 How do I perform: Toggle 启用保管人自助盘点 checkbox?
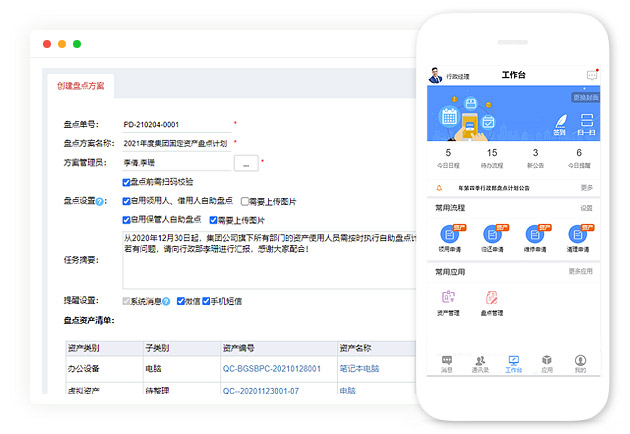(x=126, y=220)
